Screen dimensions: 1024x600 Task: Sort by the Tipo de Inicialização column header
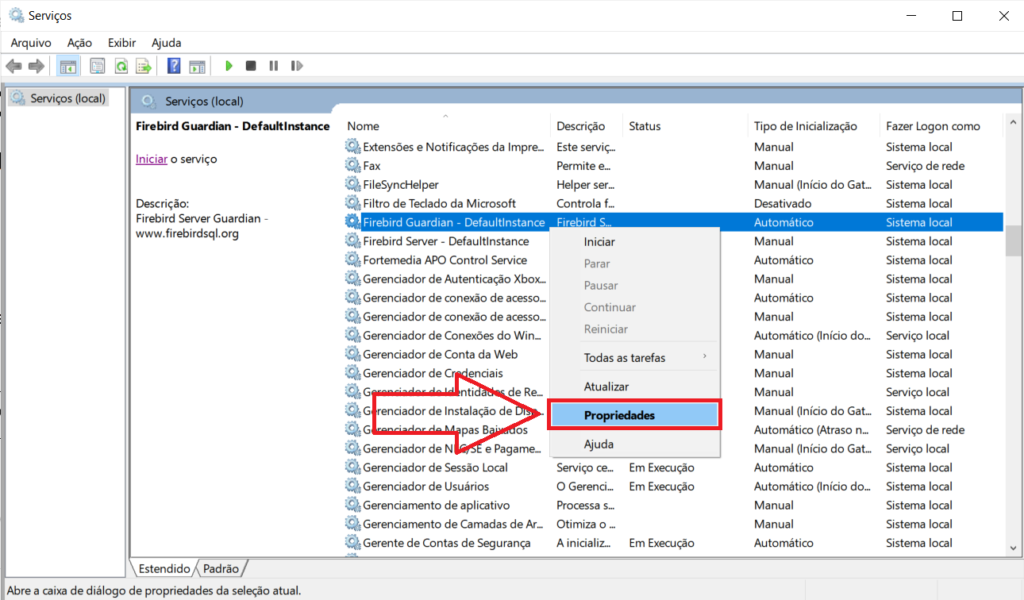(x=805, y=126)
